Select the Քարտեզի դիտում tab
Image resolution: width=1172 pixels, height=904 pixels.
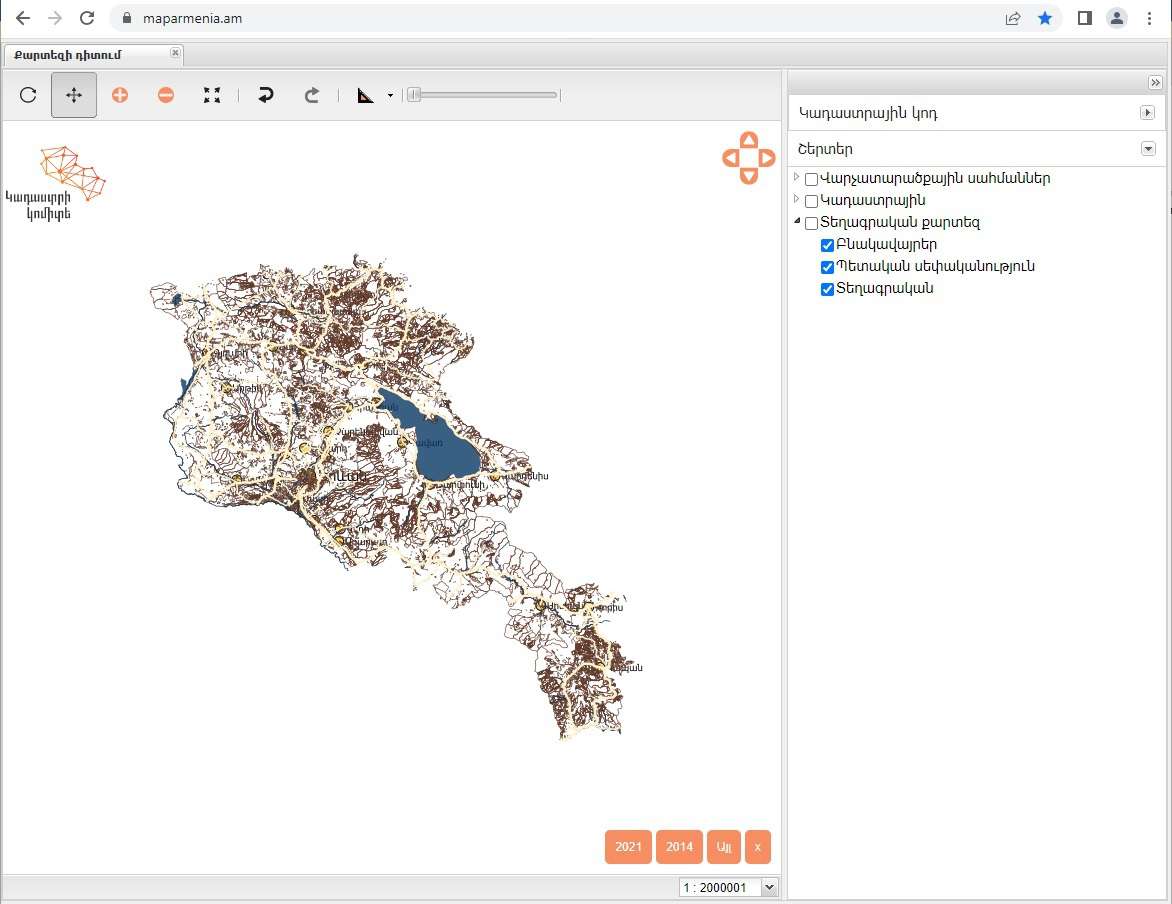click(68, 54)
